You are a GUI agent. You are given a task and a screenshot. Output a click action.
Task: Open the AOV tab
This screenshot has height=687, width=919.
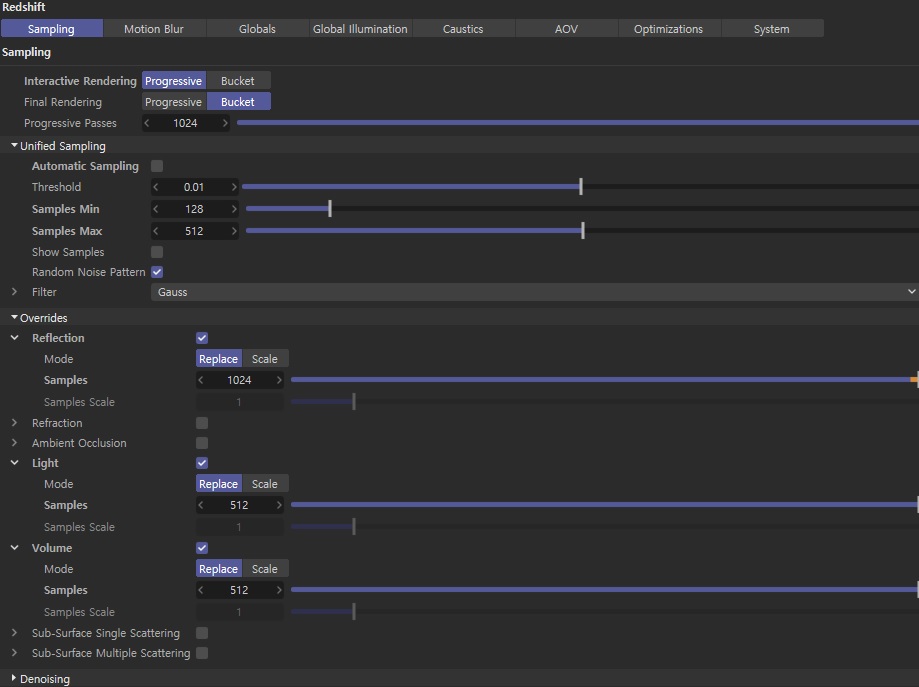click(566, 29)
